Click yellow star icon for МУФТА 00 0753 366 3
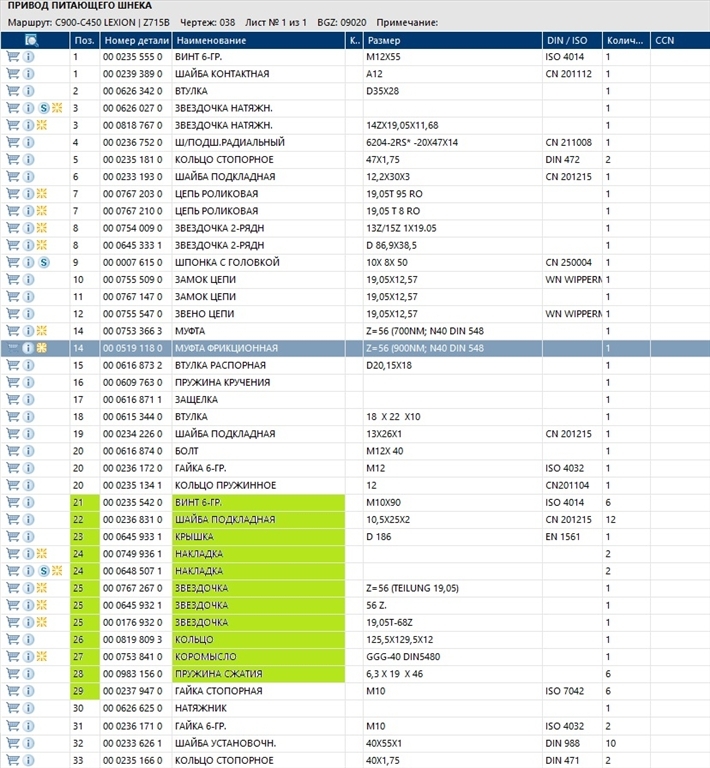The image size is (710, 768). pos(42,331)
